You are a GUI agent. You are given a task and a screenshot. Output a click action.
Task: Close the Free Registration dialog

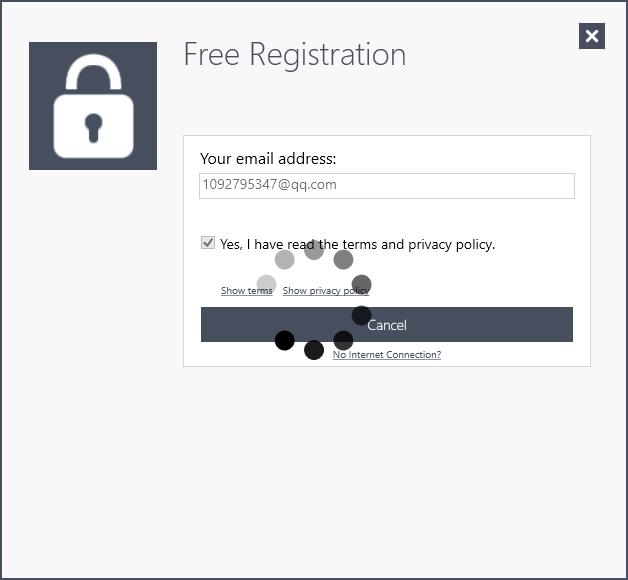point(592,36)
